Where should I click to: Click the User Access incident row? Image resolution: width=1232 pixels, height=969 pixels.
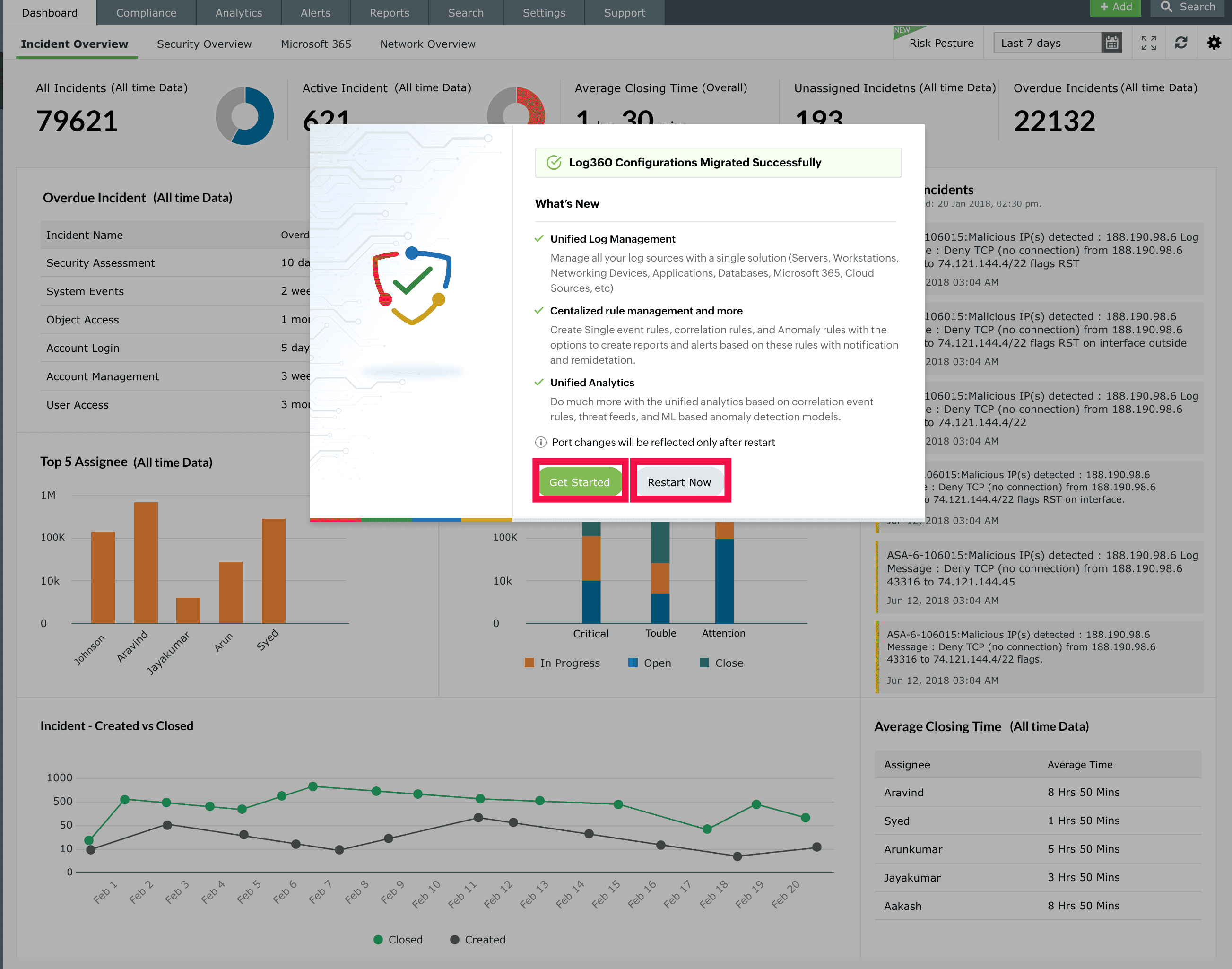coord(175,405)
